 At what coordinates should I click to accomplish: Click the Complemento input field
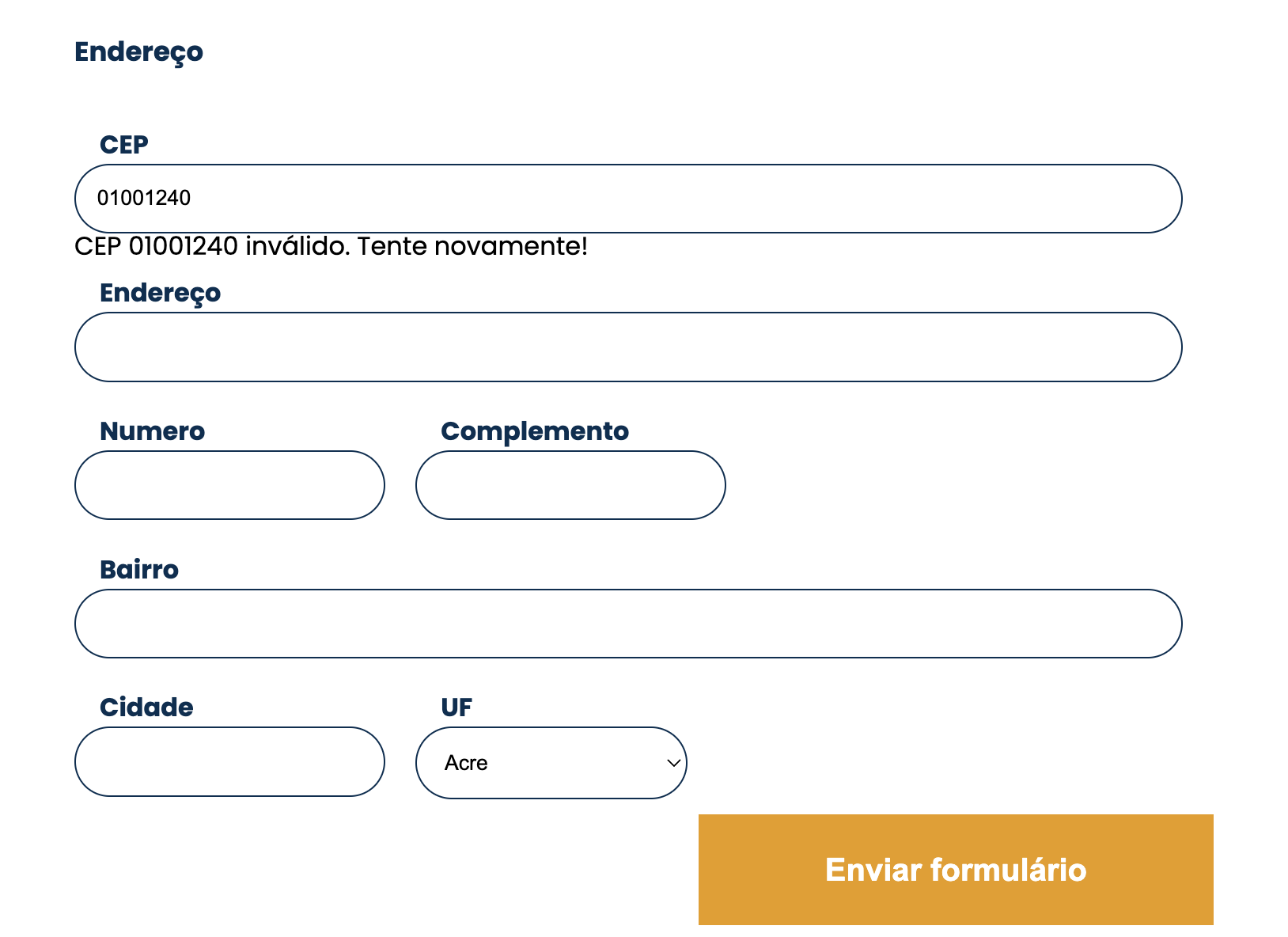tap(570, 485)
